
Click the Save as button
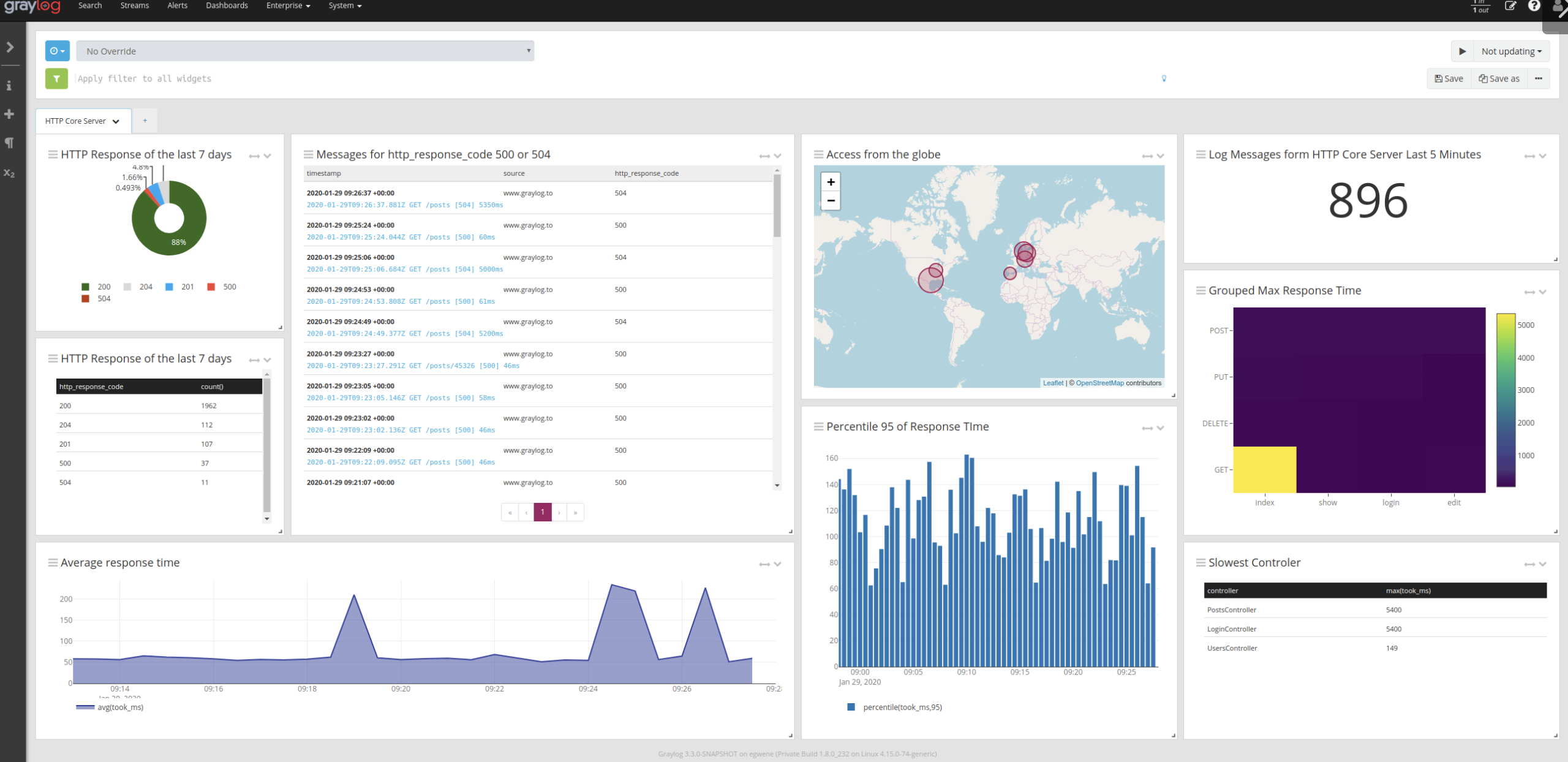pos(1499,78)
